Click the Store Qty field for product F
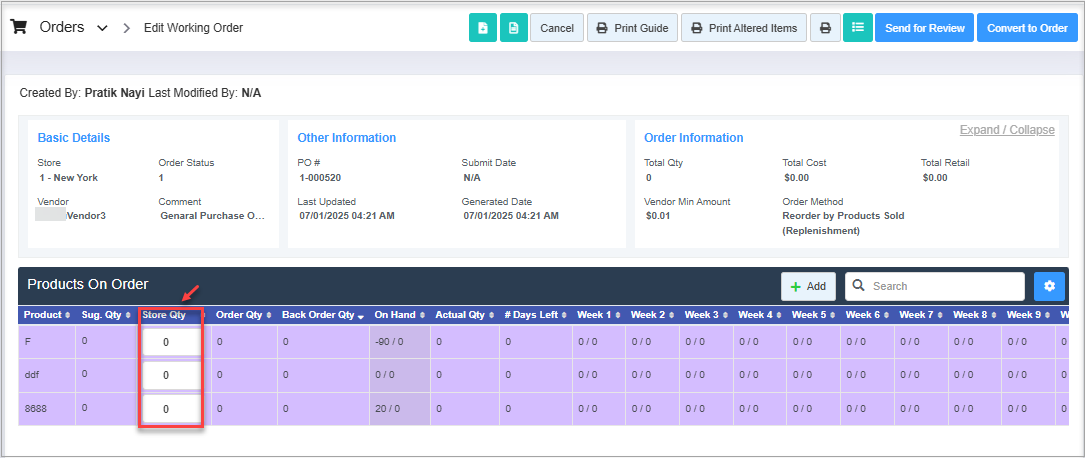Screen dimensions: 1085x458 pos(171,342)
